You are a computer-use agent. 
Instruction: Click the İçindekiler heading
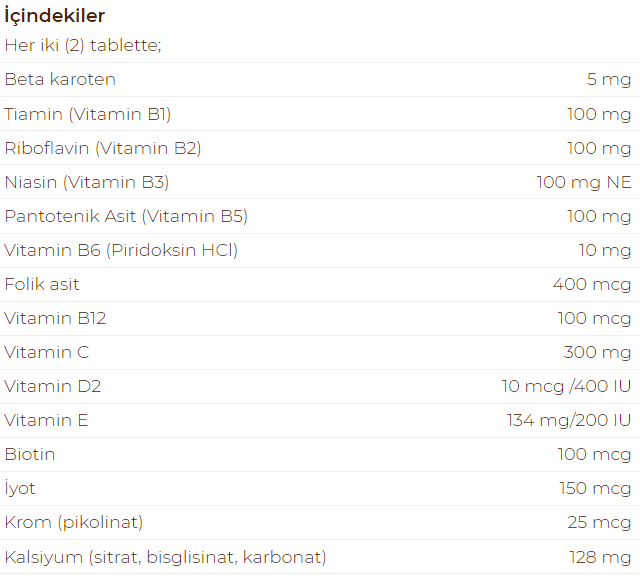pyautogui.click(x=55, y=16)
